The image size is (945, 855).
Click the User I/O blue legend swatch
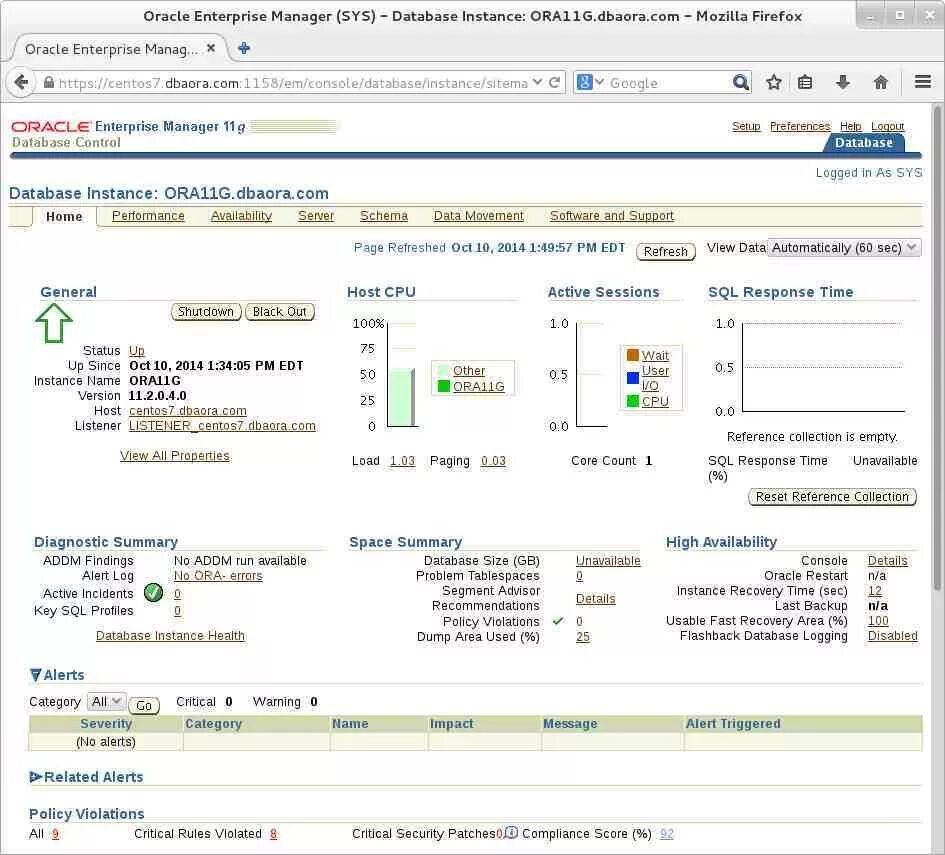pos(633,378)
